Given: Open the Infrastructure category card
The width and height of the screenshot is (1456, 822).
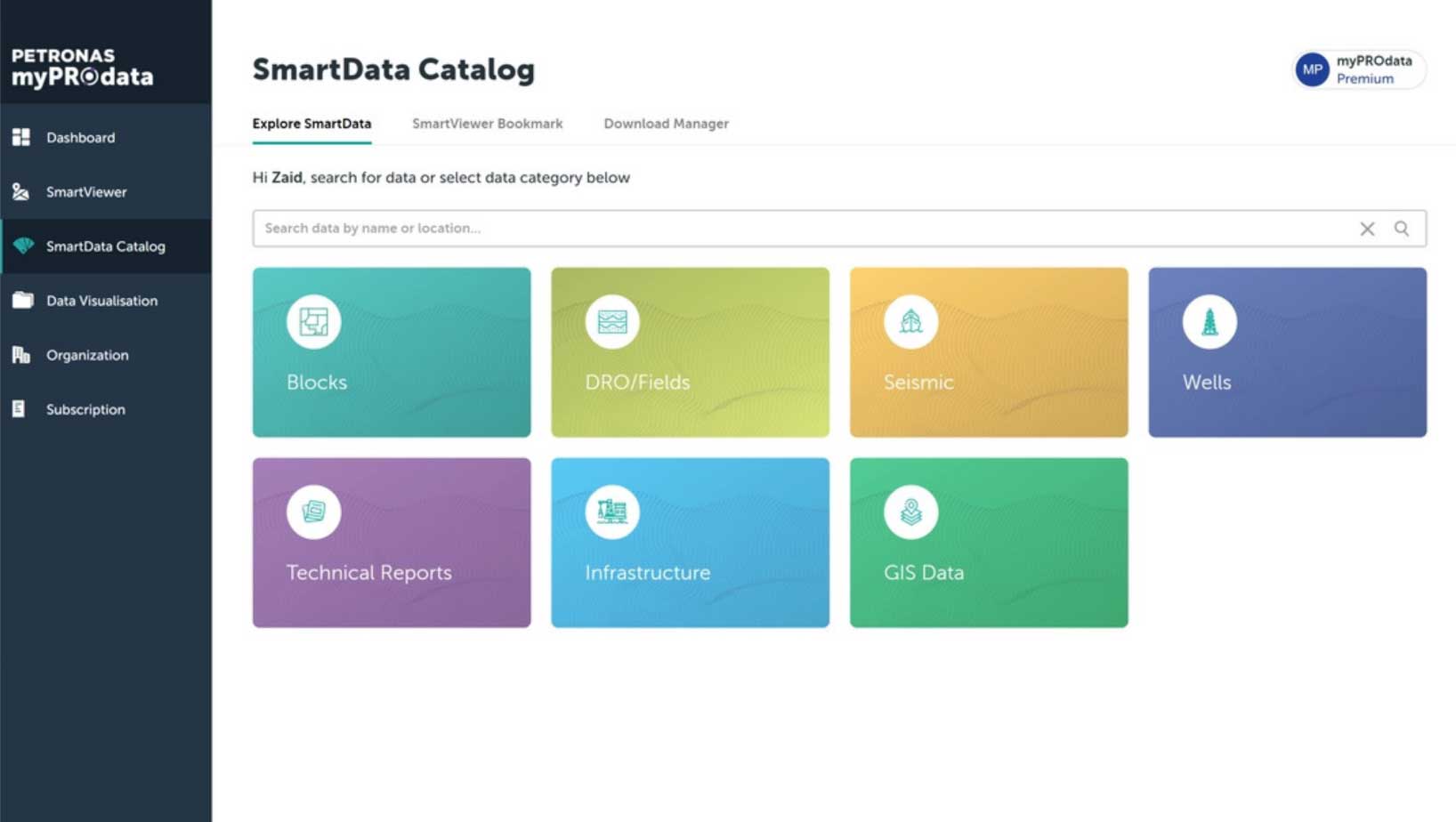Looking at the screenshot, I should click(690, 543).
